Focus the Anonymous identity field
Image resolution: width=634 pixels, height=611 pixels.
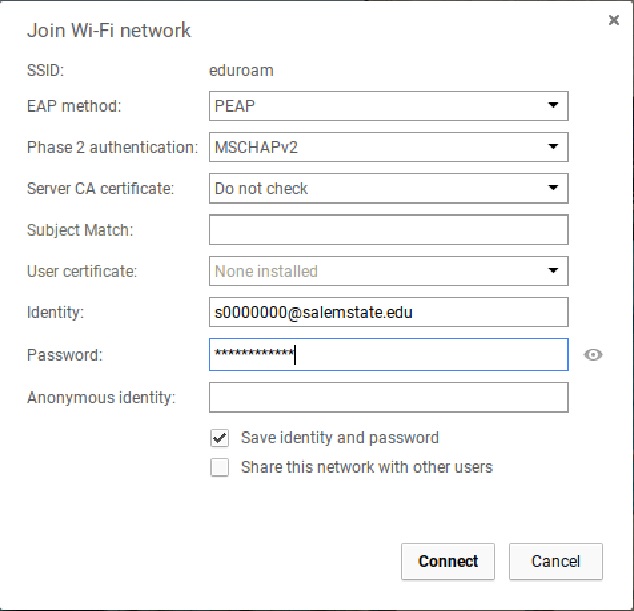point(389,397)
